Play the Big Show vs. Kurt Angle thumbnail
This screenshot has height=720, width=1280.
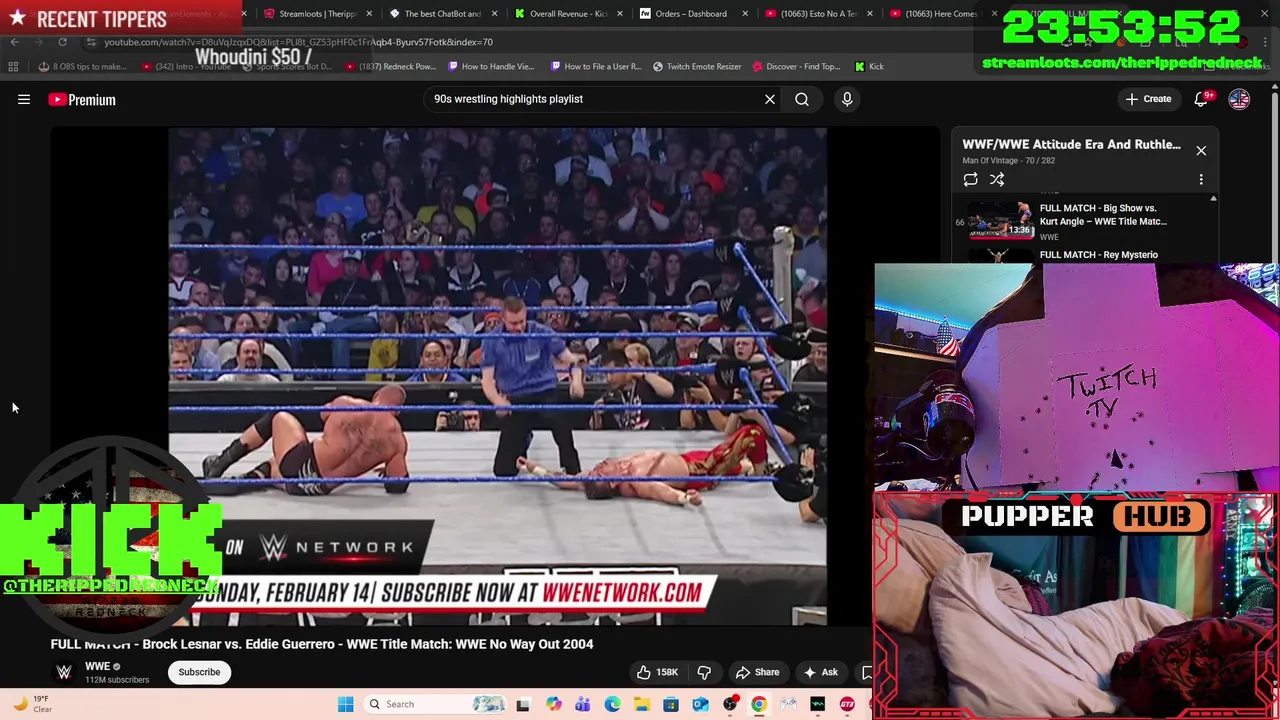[1000, 220]
